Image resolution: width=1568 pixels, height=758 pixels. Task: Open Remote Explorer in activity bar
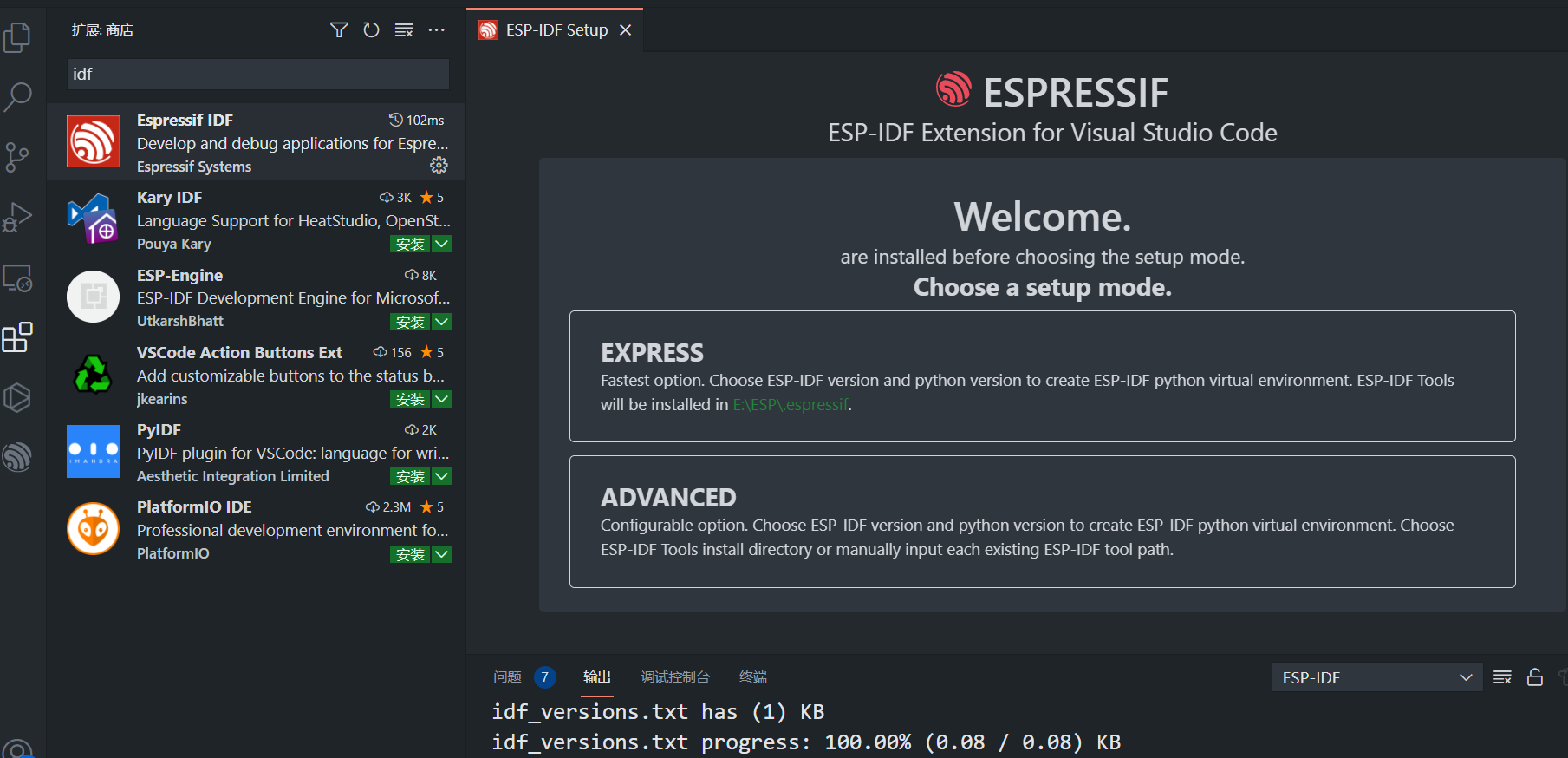pos(17,278)
